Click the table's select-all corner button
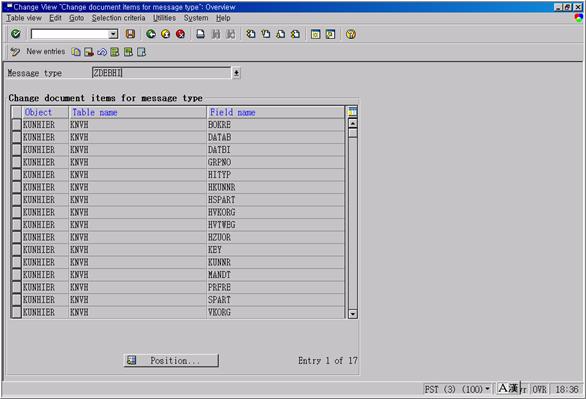 tap(16, 112)
